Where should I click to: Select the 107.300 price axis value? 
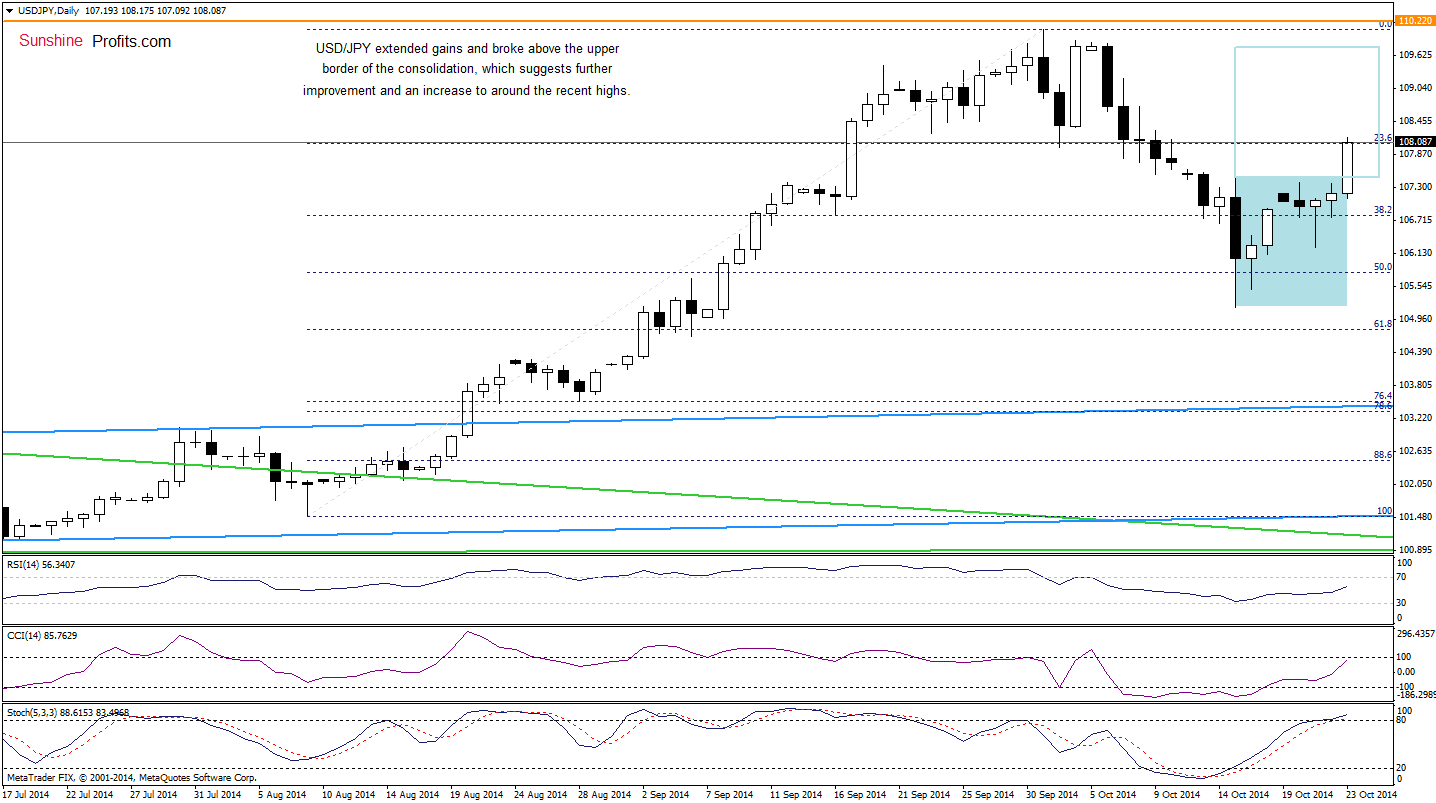click(x=1414, y=187)
